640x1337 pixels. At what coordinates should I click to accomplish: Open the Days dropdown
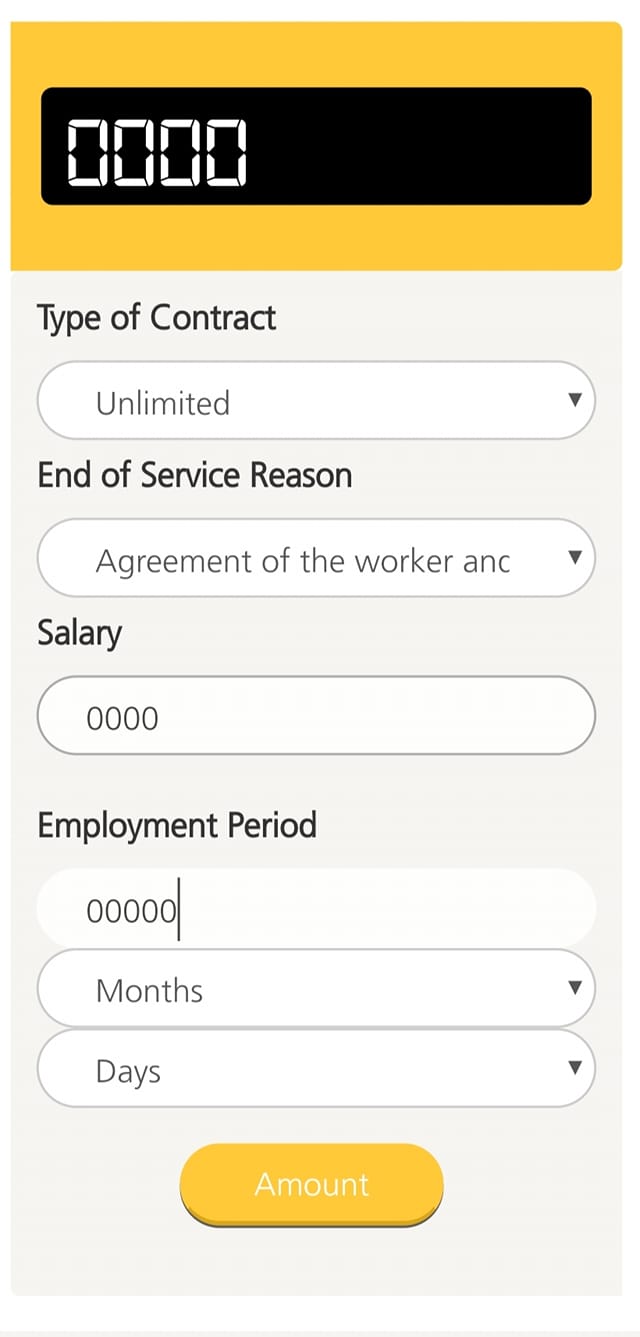point(316,1068)
